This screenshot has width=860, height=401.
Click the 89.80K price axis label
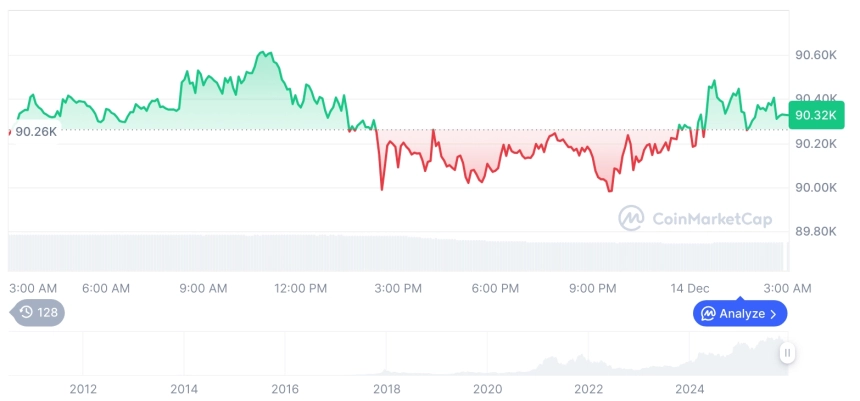814,231
